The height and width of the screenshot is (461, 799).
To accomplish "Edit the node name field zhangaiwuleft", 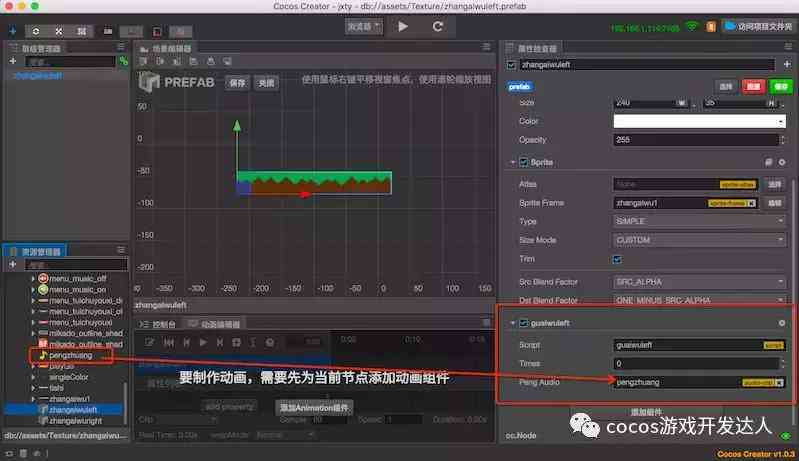I will click(x=647, y=65).
